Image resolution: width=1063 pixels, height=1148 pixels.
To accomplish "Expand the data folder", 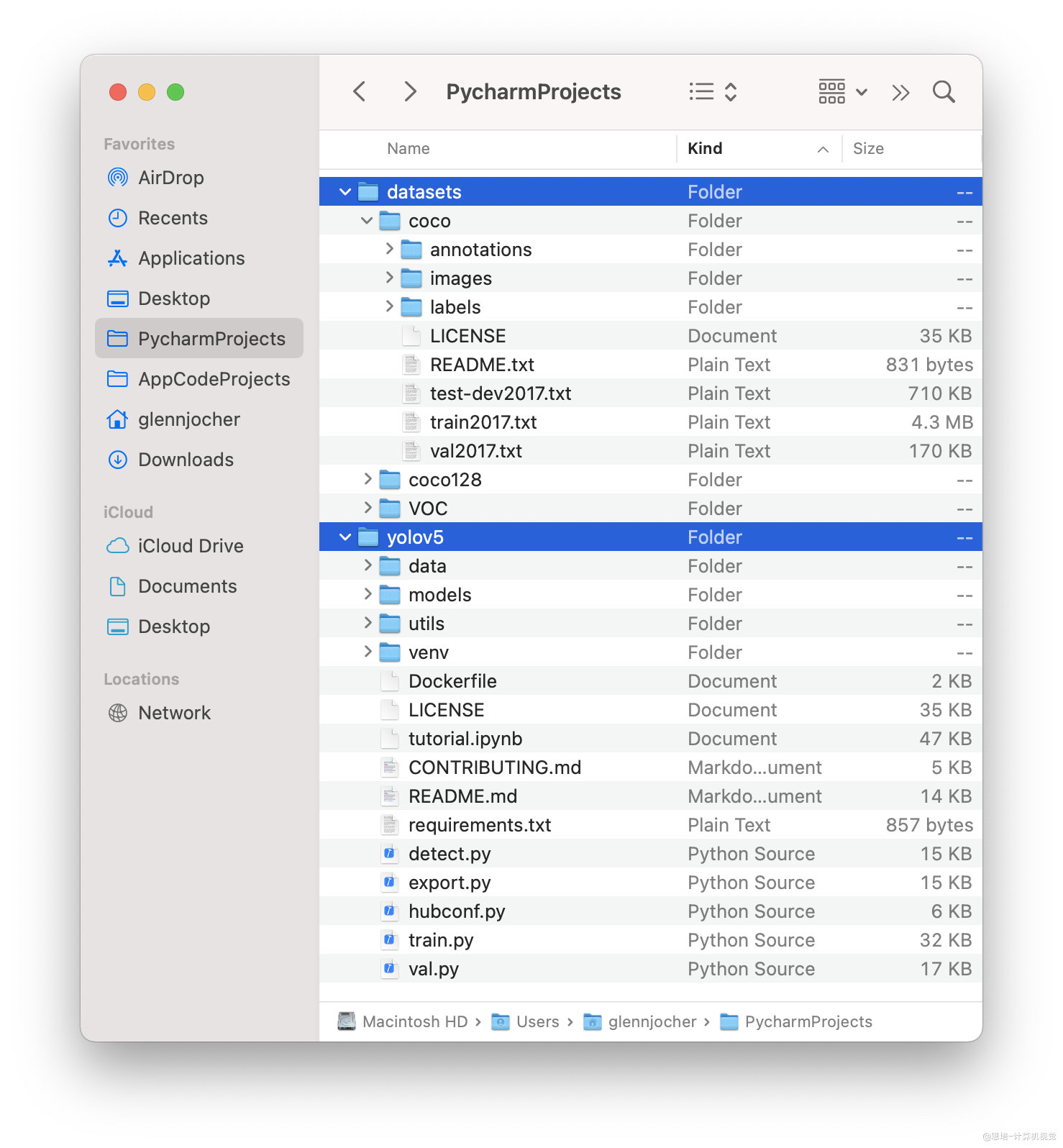I will (x=368, y=565).
